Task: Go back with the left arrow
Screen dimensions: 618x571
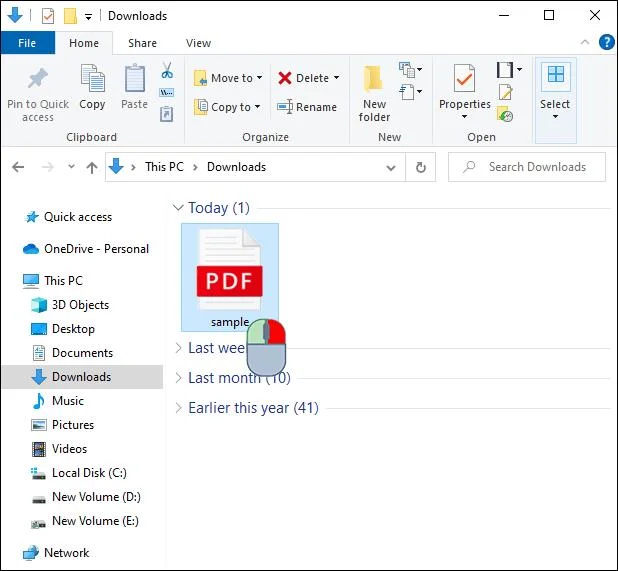Action: [18, 167]
